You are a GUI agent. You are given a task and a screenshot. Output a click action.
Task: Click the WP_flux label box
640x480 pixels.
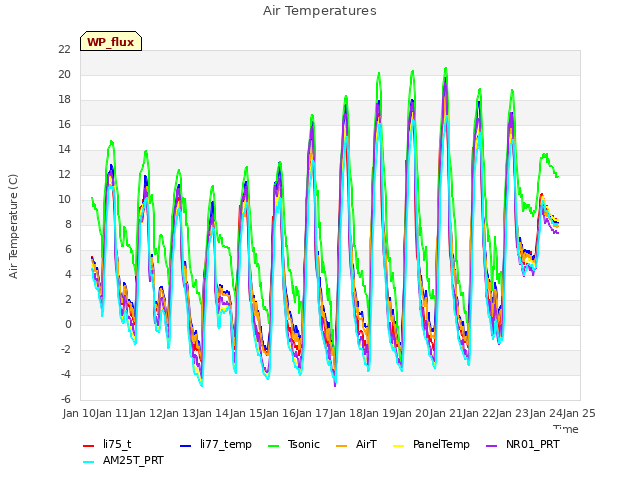tap(111, 41)
